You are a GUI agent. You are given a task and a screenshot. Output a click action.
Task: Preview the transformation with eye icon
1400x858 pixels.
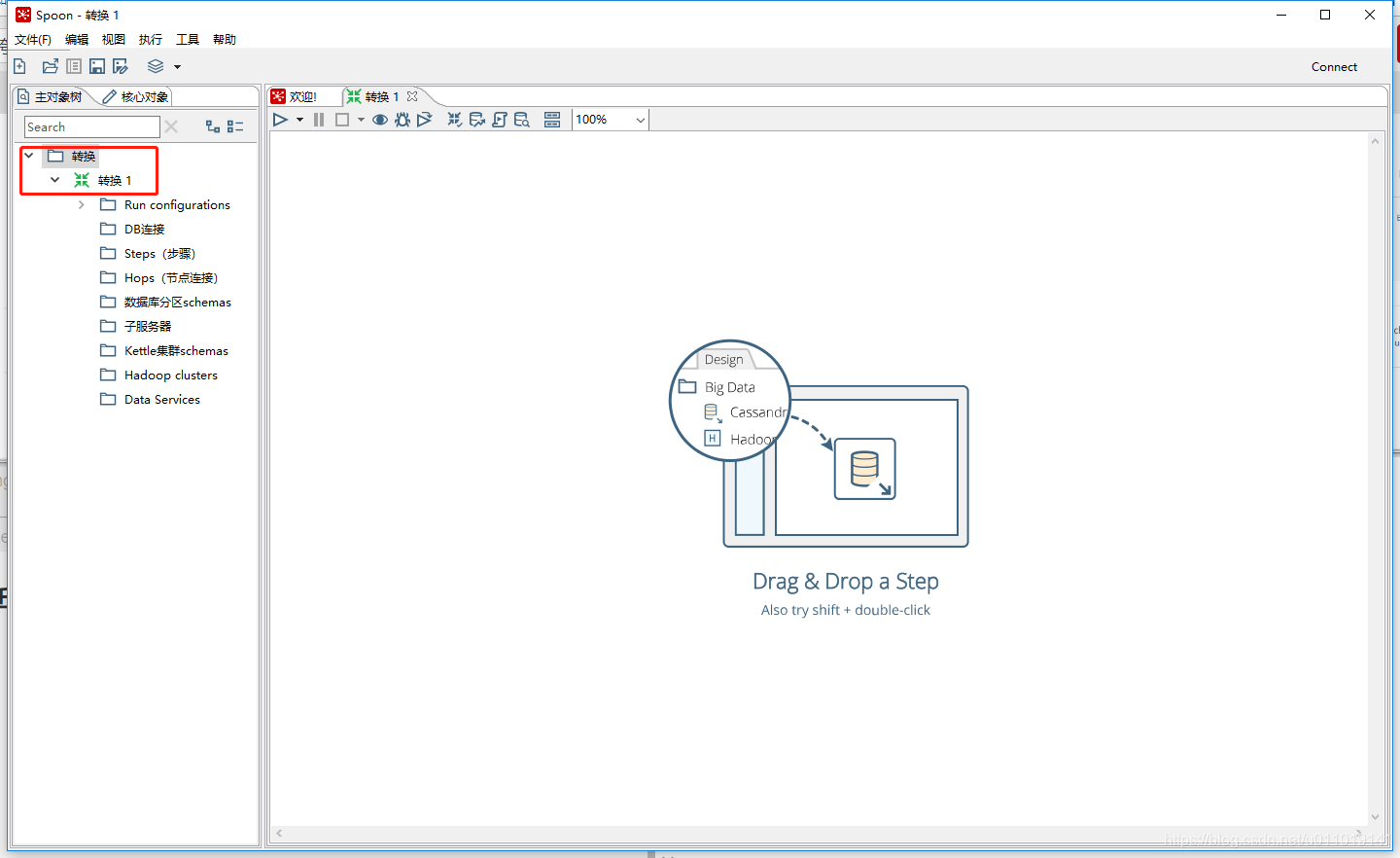pyautogui.click(x=380, y=120)
